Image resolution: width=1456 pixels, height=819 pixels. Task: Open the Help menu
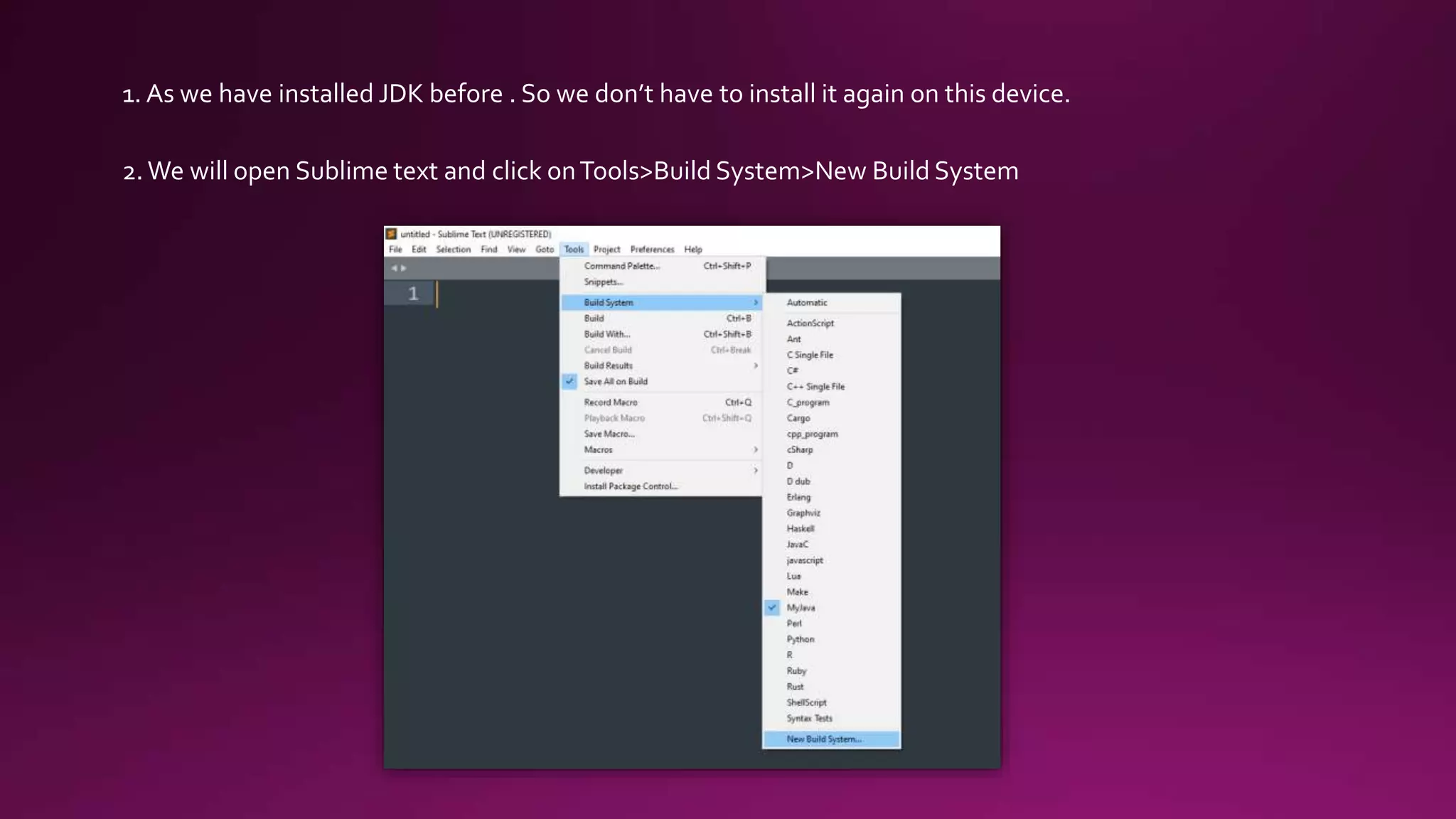[693, 250]
